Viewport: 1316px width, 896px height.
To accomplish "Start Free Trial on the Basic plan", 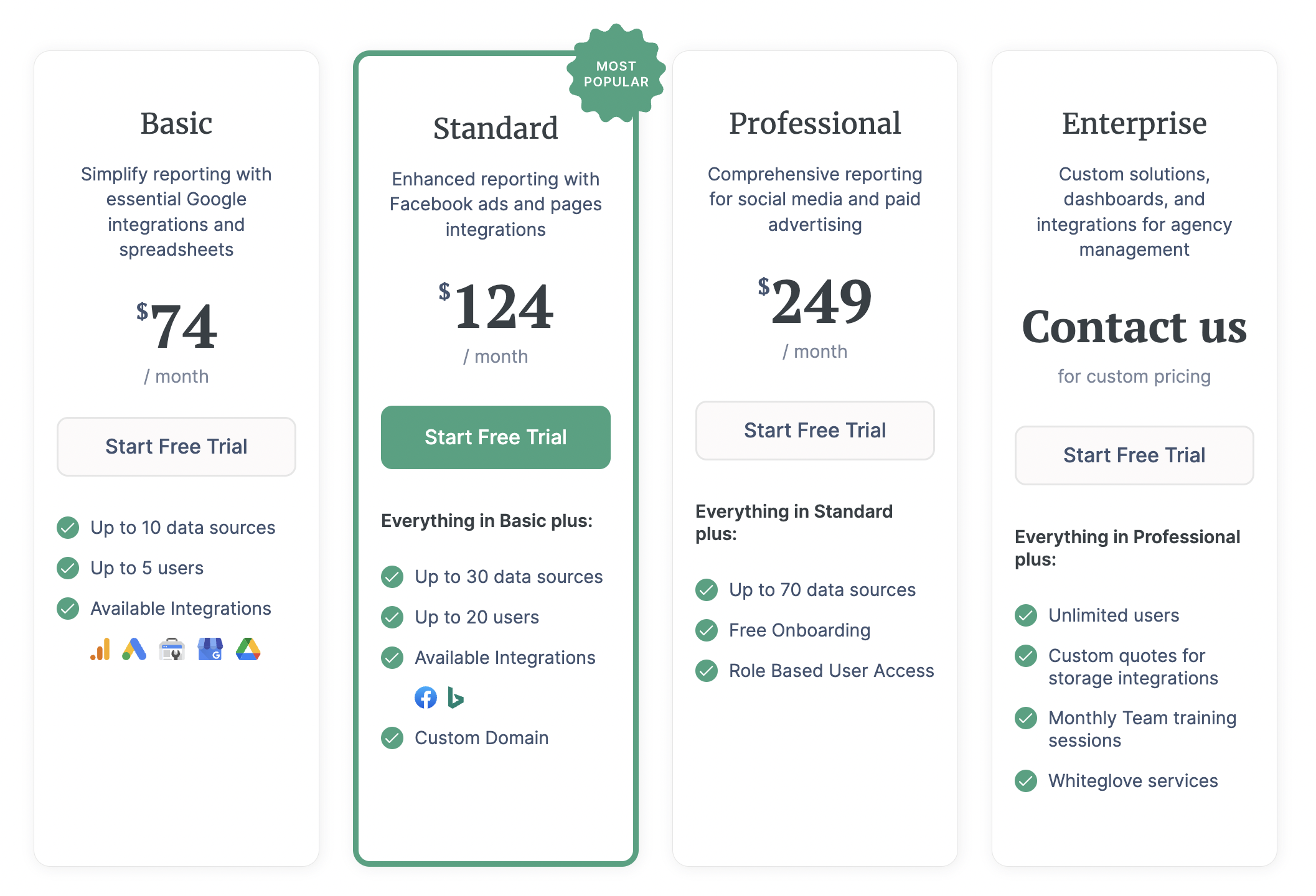I will tap(176, 446).
